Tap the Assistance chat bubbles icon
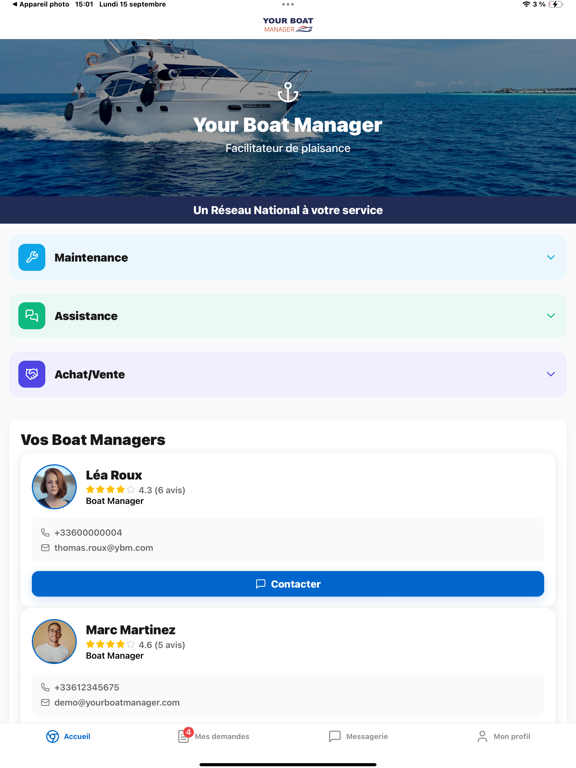The width and height of the screenshot is (576, 768). tap(32, 315)
